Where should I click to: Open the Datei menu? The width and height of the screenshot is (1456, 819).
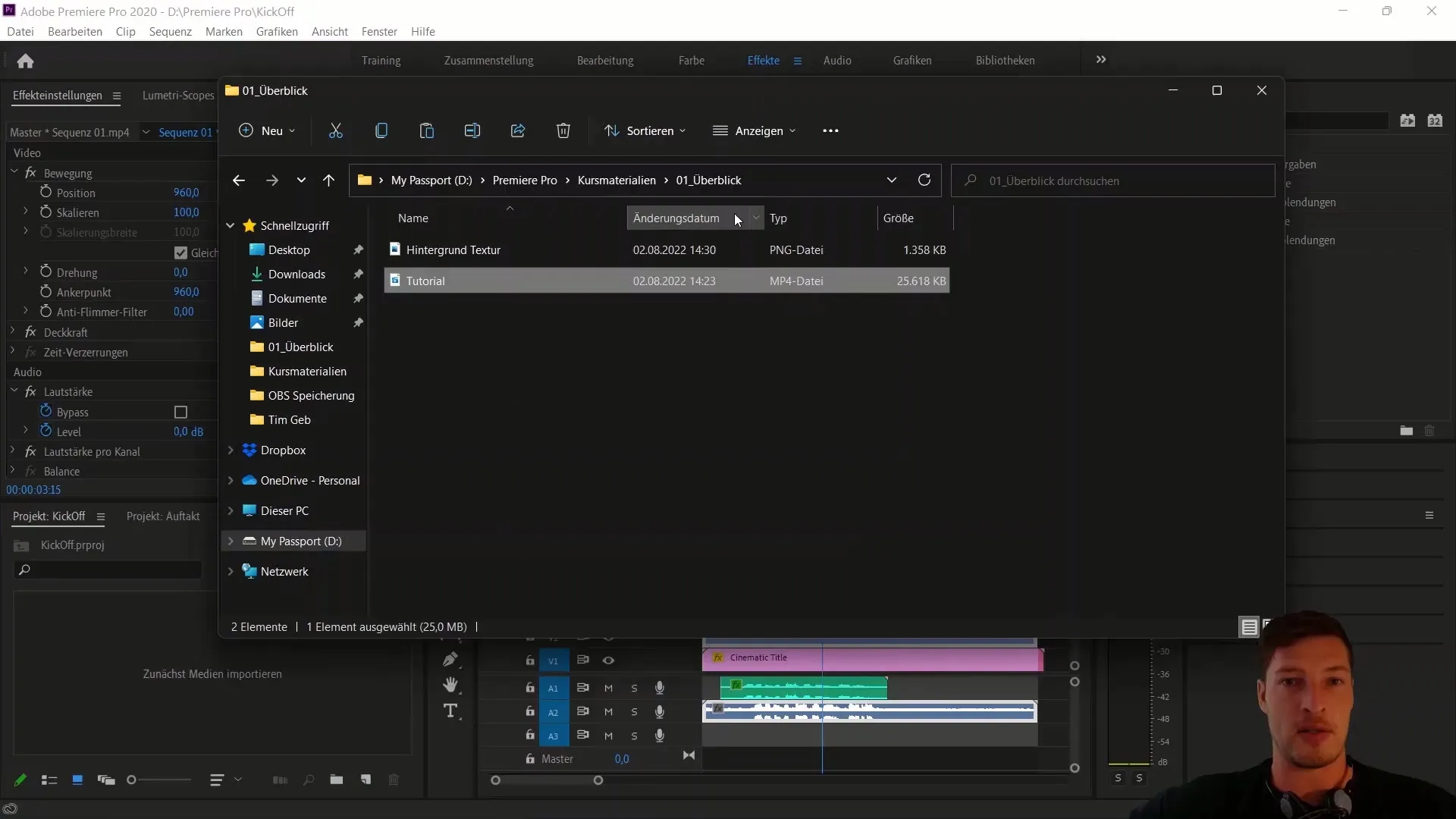pyautogui.click(x=20, y=32)
